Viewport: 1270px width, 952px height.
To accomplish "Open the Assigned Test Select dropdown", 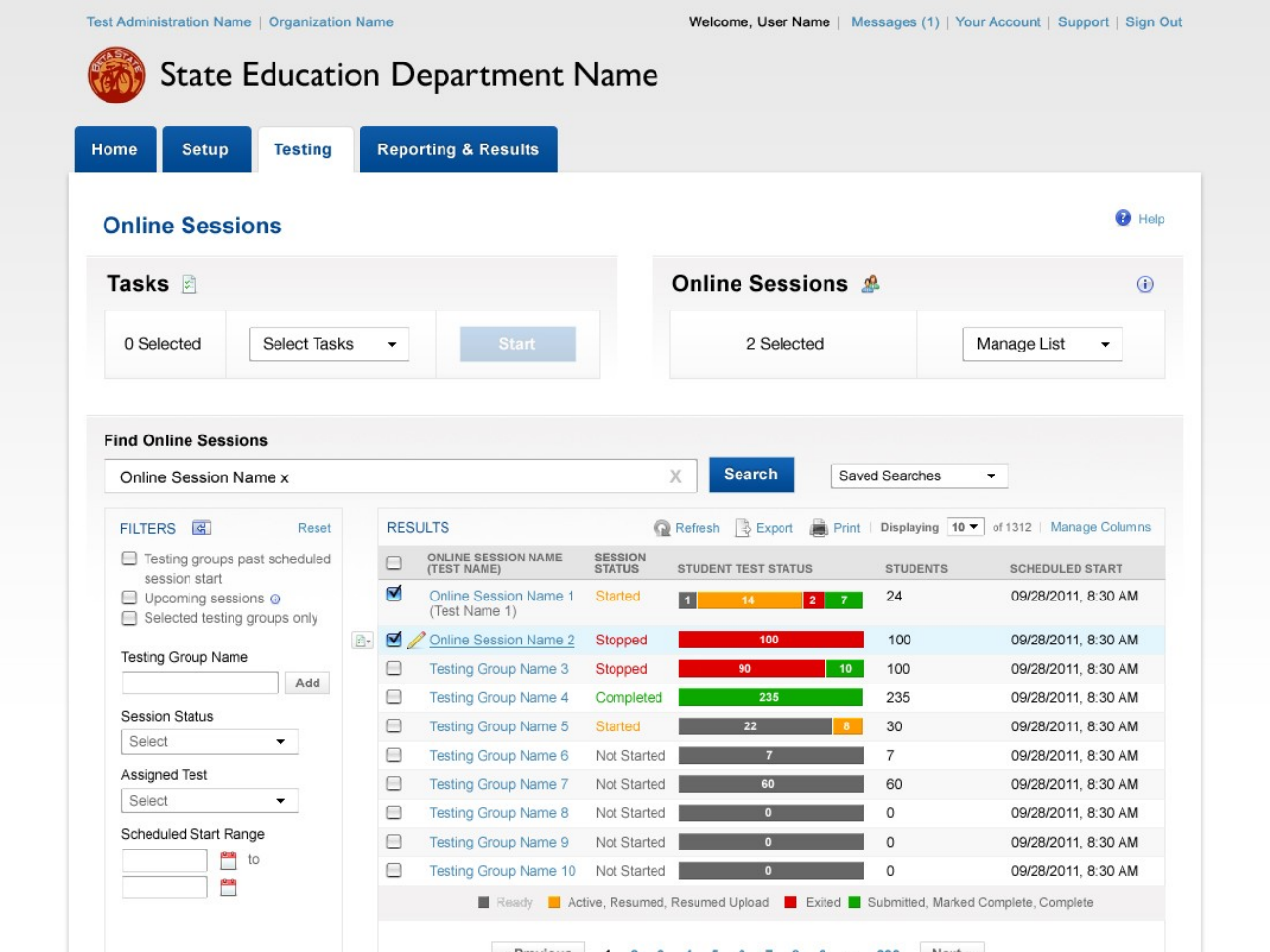I will (210, 800).
